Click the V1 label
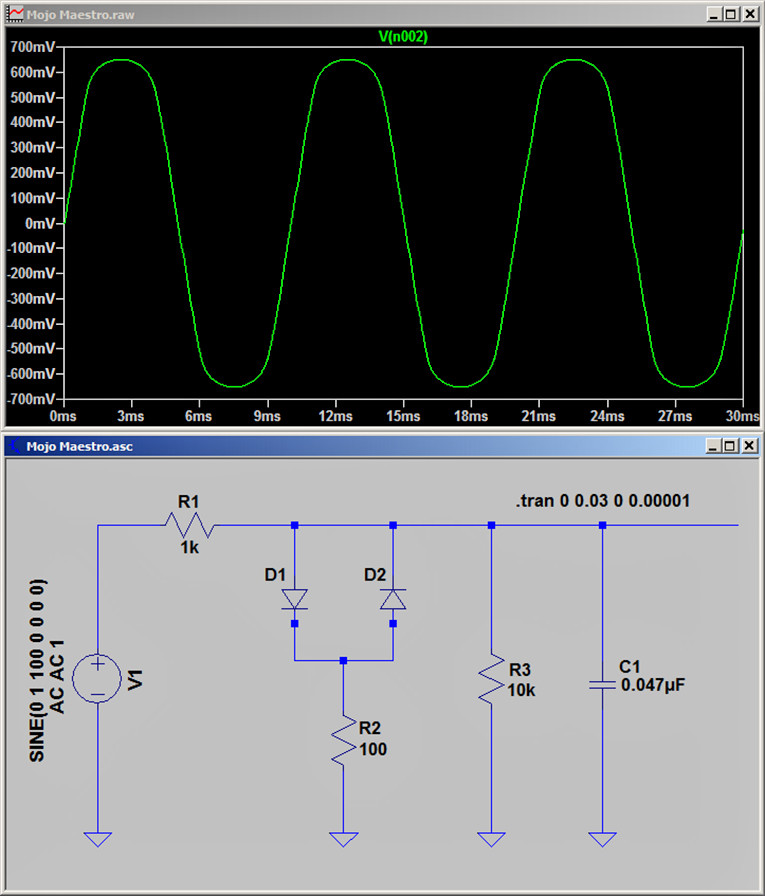765x896 pixels. coord(136,679)
